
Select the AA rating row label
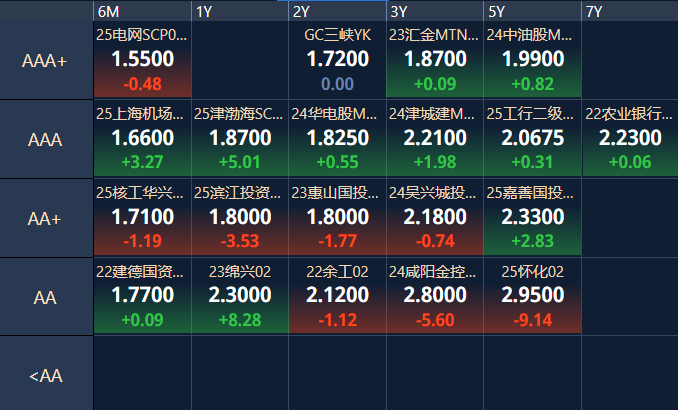(x=45, y=296)
